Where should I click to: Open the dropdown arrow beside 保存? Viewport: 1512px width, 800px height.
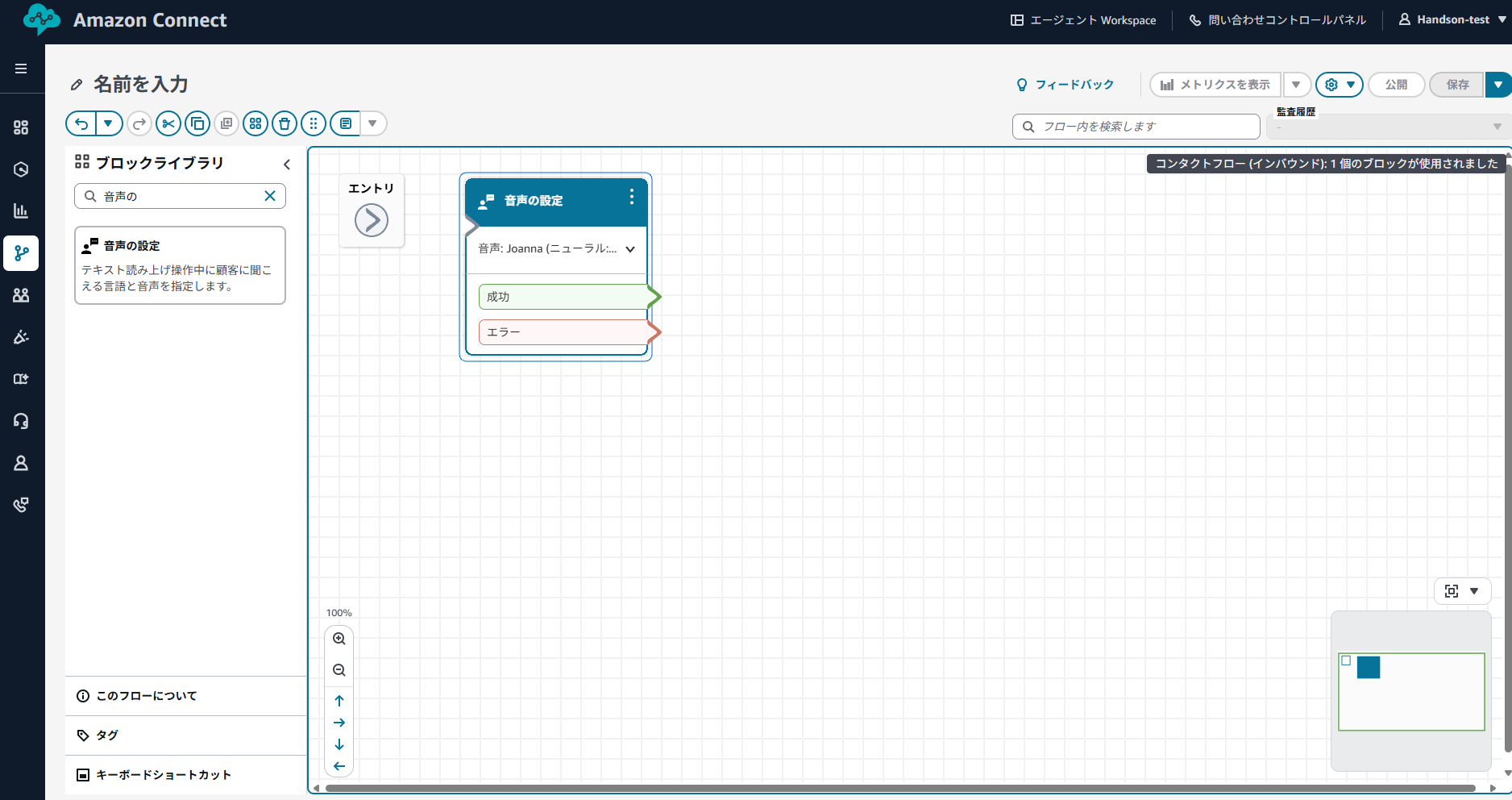pos(1498,85)
